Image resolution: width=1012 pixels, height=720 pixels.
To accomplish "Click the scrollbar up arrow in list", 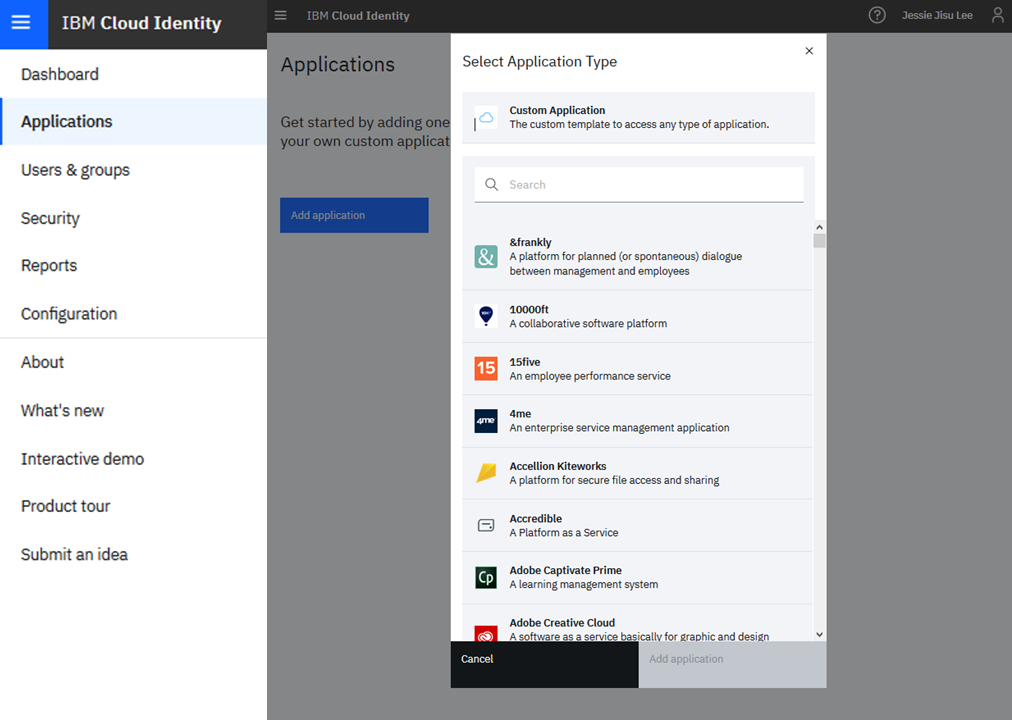I will pos(819,227).
